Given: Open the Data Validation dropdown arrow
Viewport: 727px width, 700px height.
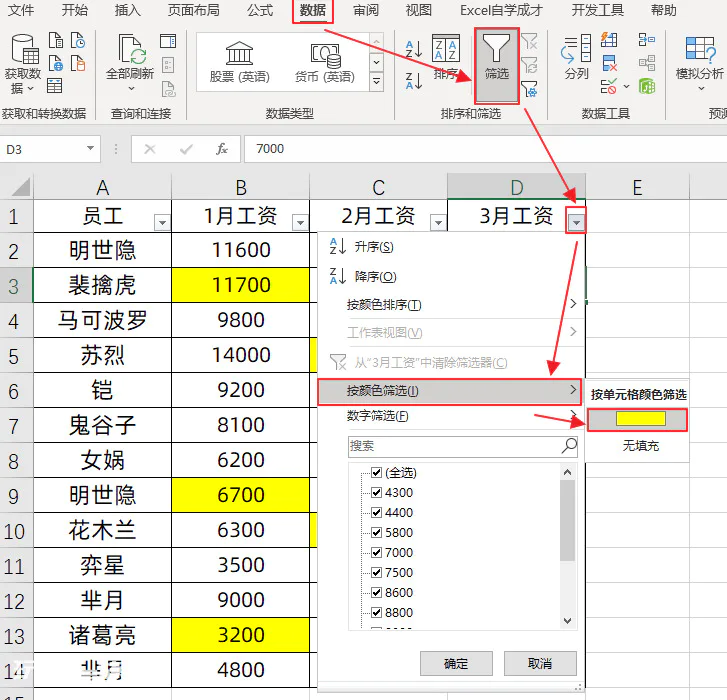Looking at the screenshot, I should [626, 87].
